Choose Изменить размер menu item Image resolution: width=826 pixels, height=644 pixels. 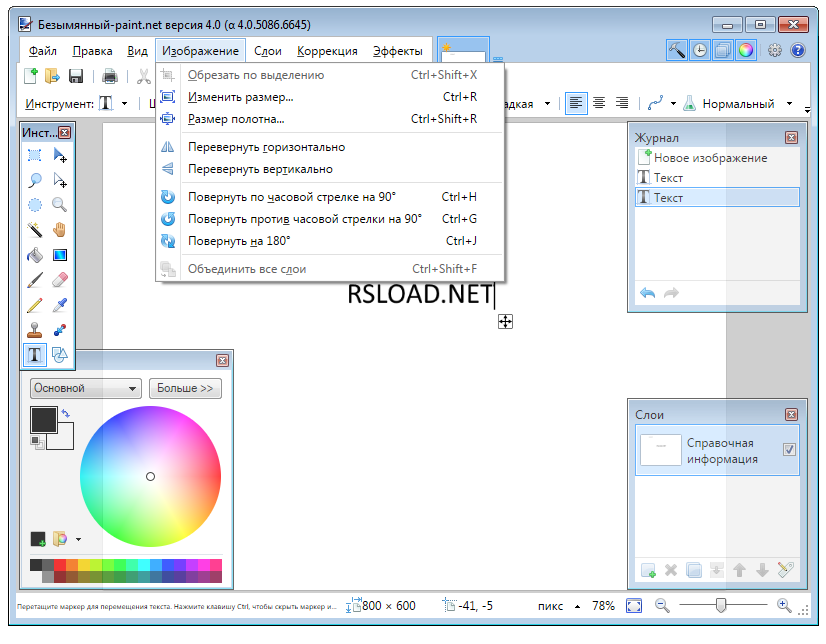[x=332, y=97]
